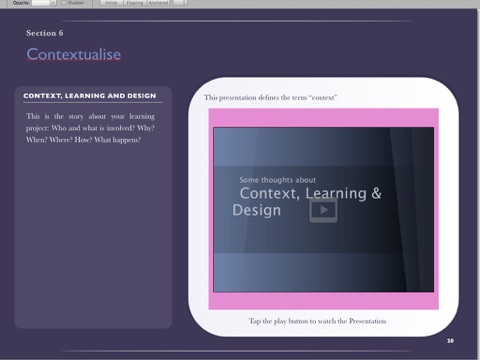Select the Contextualise title text
480x360 pixels.
(74, 54)
